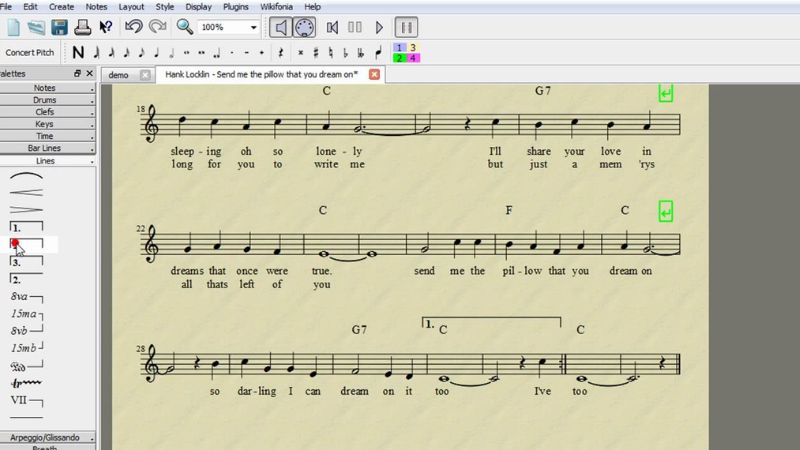Open the Style menu

coord(164,7)
